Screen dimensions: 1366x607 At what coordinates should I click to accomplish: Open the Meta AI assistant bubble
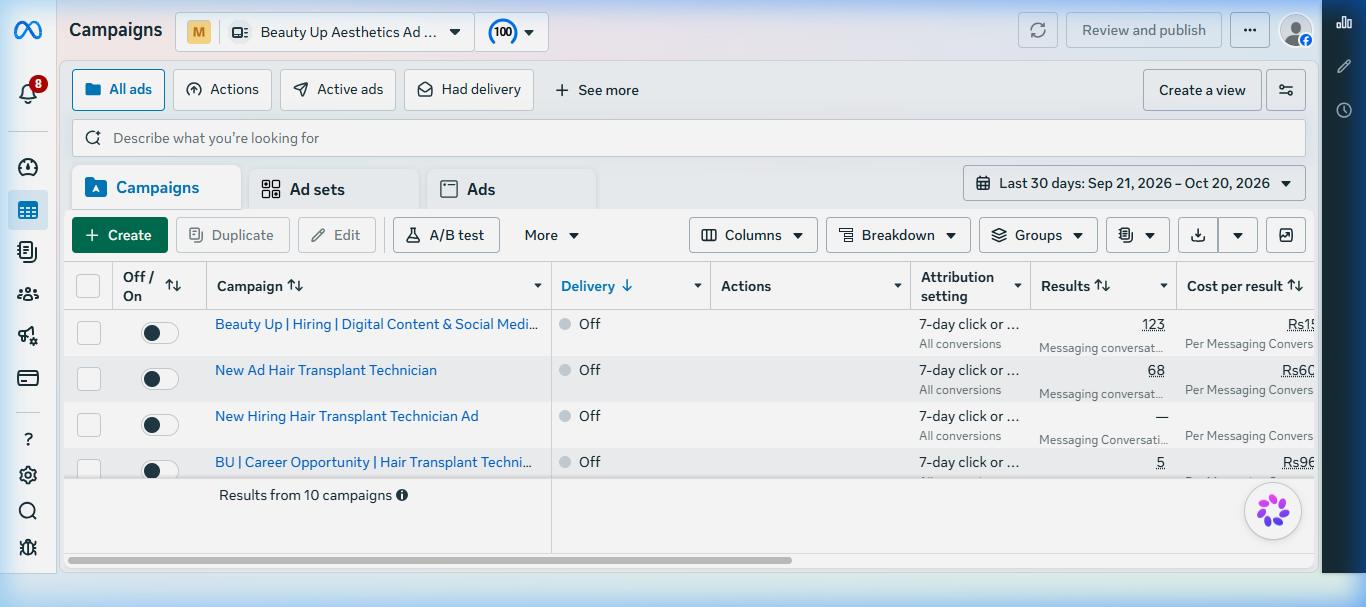(x=1273, y=511)
